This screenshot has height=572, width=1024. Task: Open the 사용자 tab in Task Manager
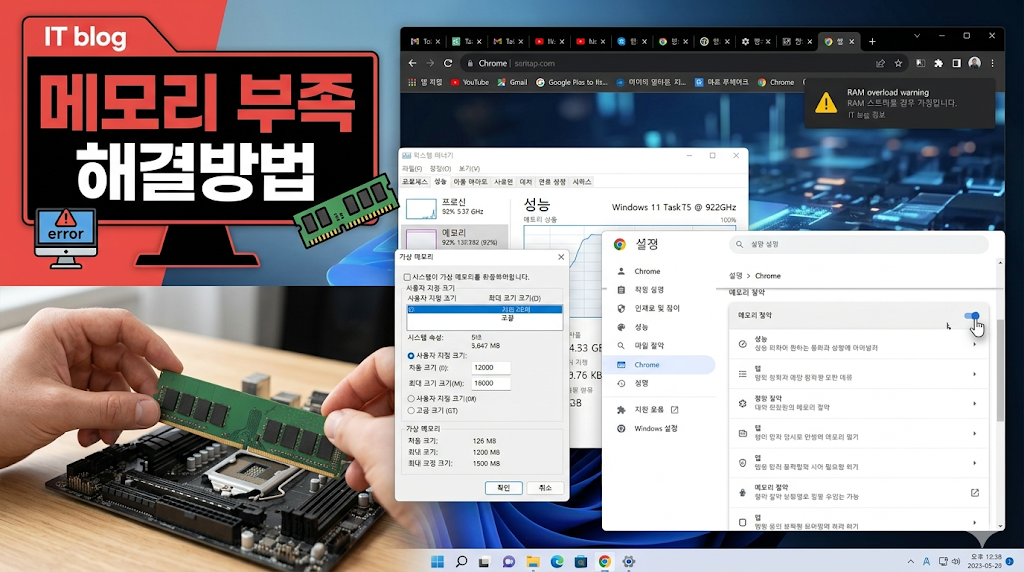[504, 182]
